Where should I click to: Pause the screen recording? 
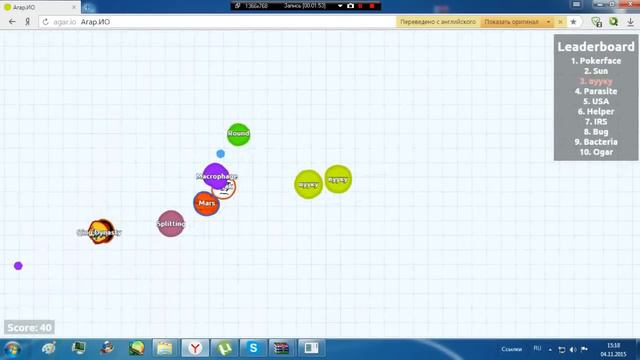coord(360,6)
